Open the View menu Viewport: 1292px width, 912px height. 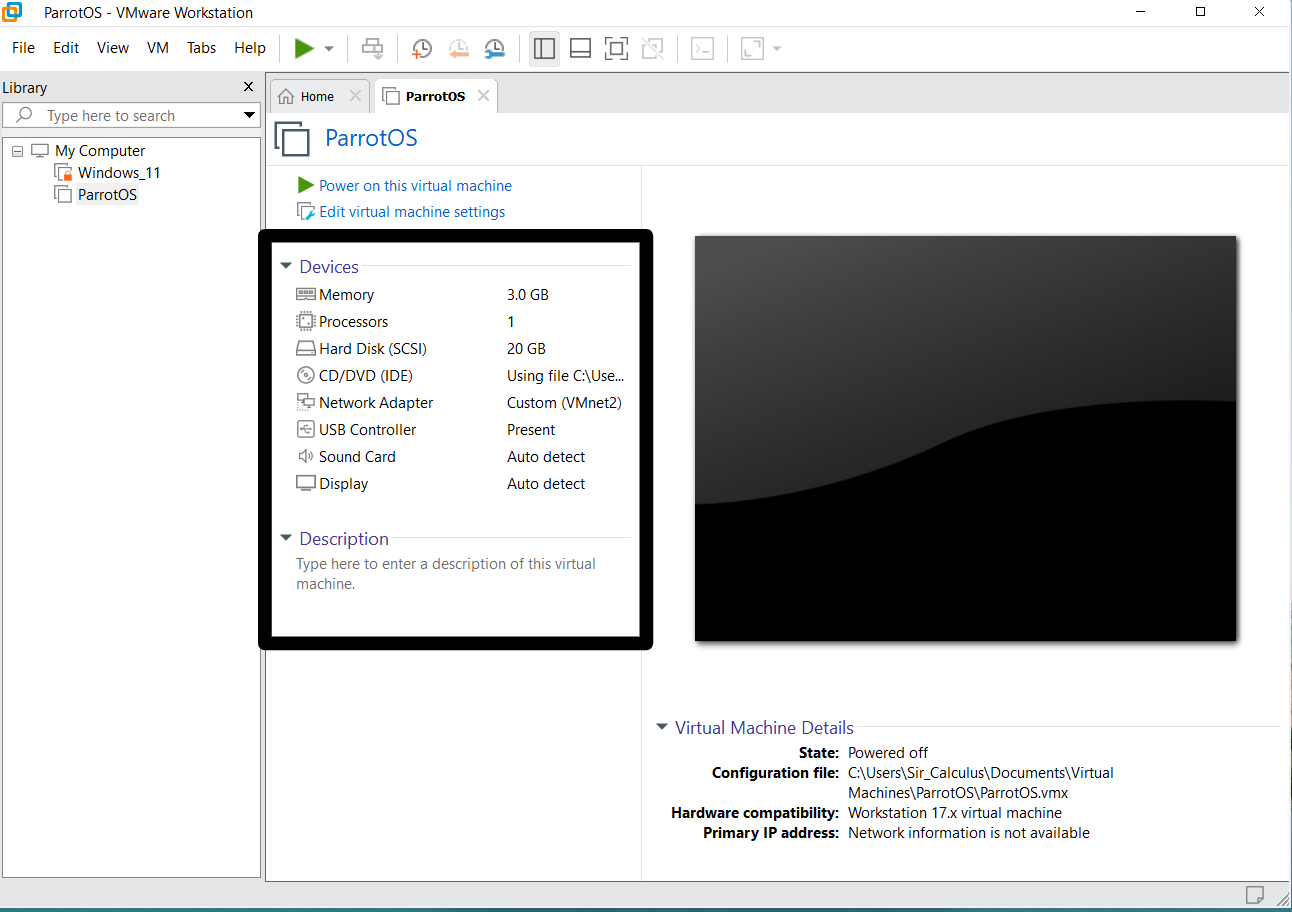coord(113,48)
